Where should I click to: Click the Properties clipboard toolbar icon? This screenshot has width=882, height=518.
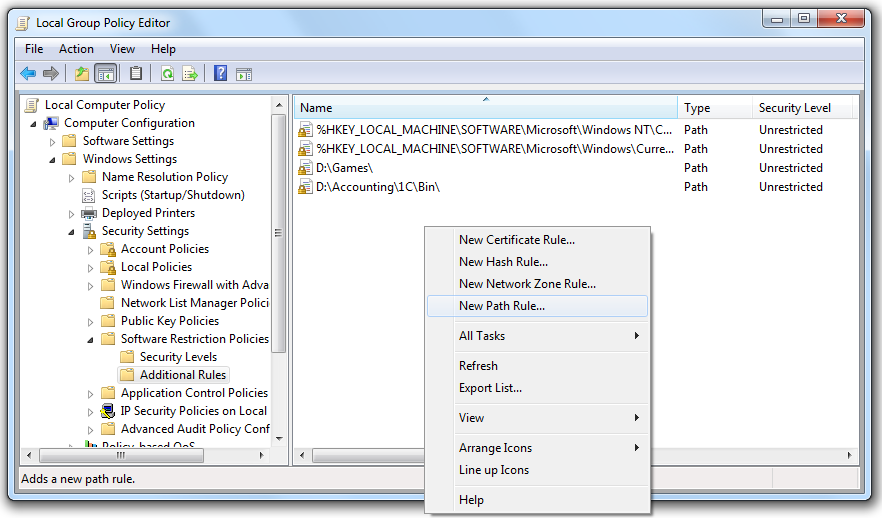[x=136, y=73]
